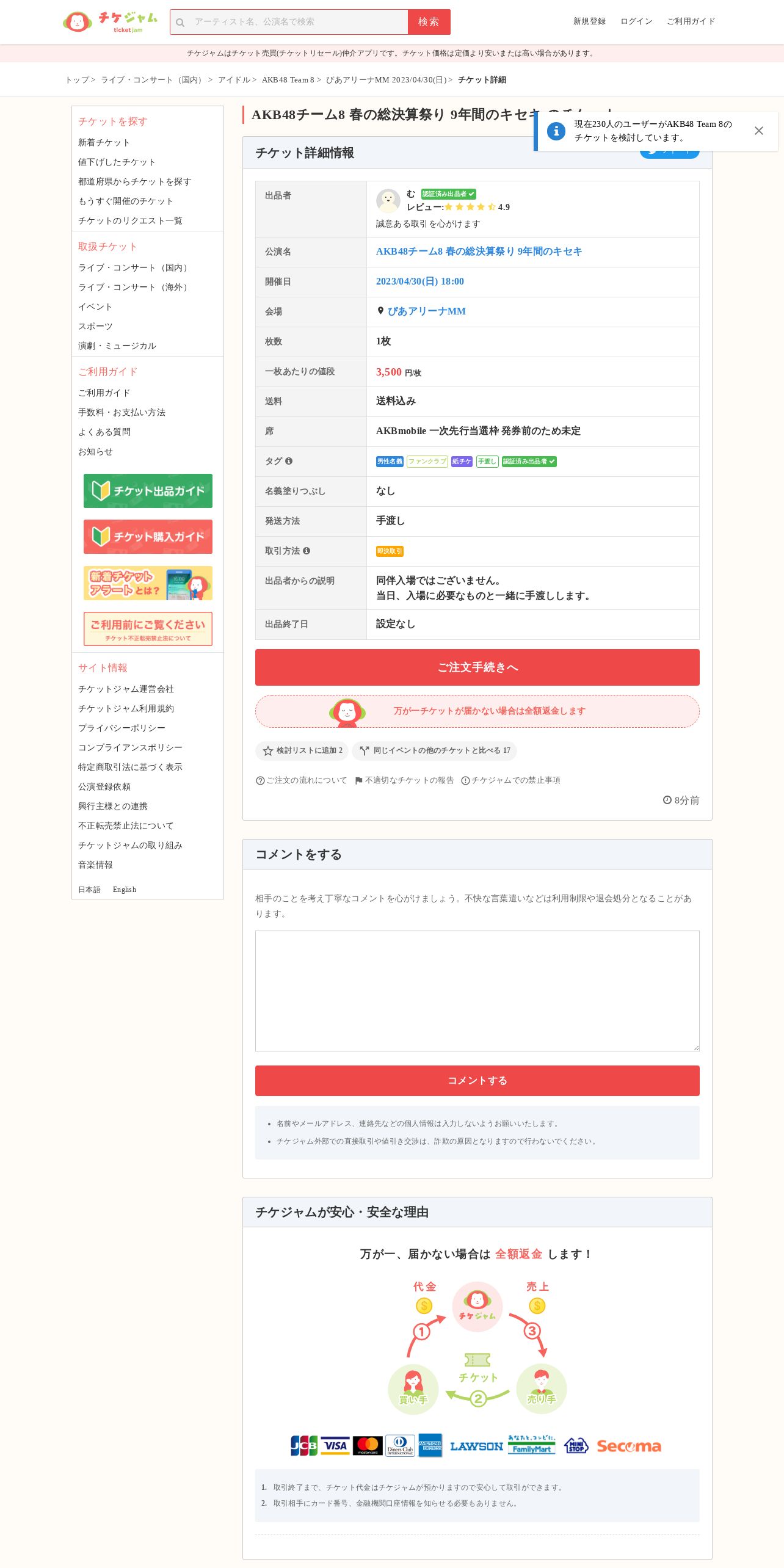
Task: Click 同じイベントの他のチケットと比べる button
Action: [x=434, y=751]
